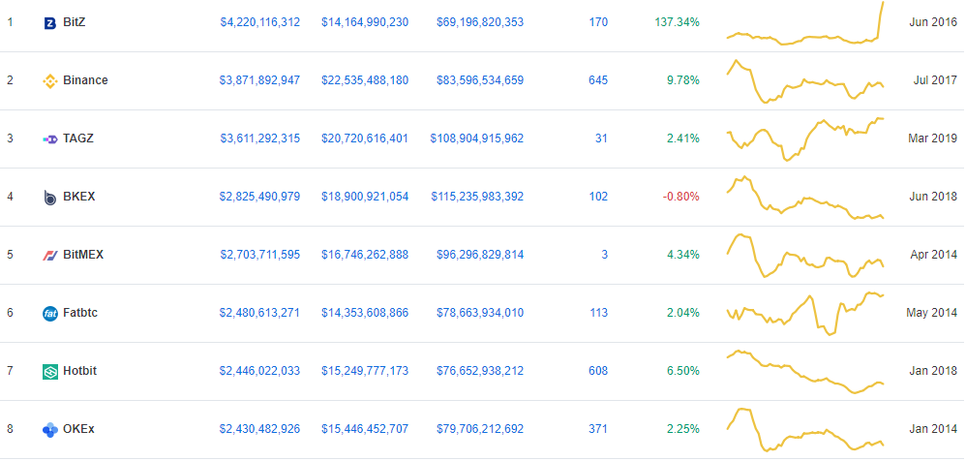Click BitZ 137.34% change value

(x=677, y=22)
